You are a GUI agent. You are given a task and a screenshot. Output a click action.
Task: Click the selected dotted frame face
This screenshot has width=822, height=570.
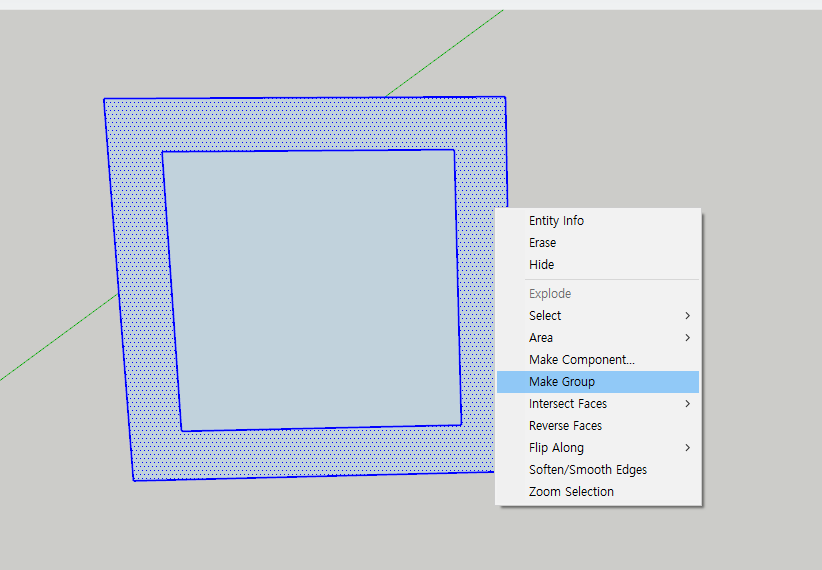coord(304,125)
